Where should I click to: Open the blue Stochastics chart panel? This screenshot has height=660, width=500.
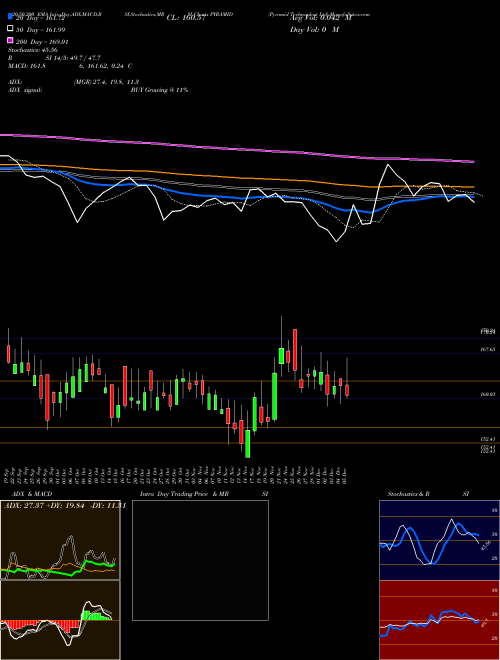click(x=439, y=540)
